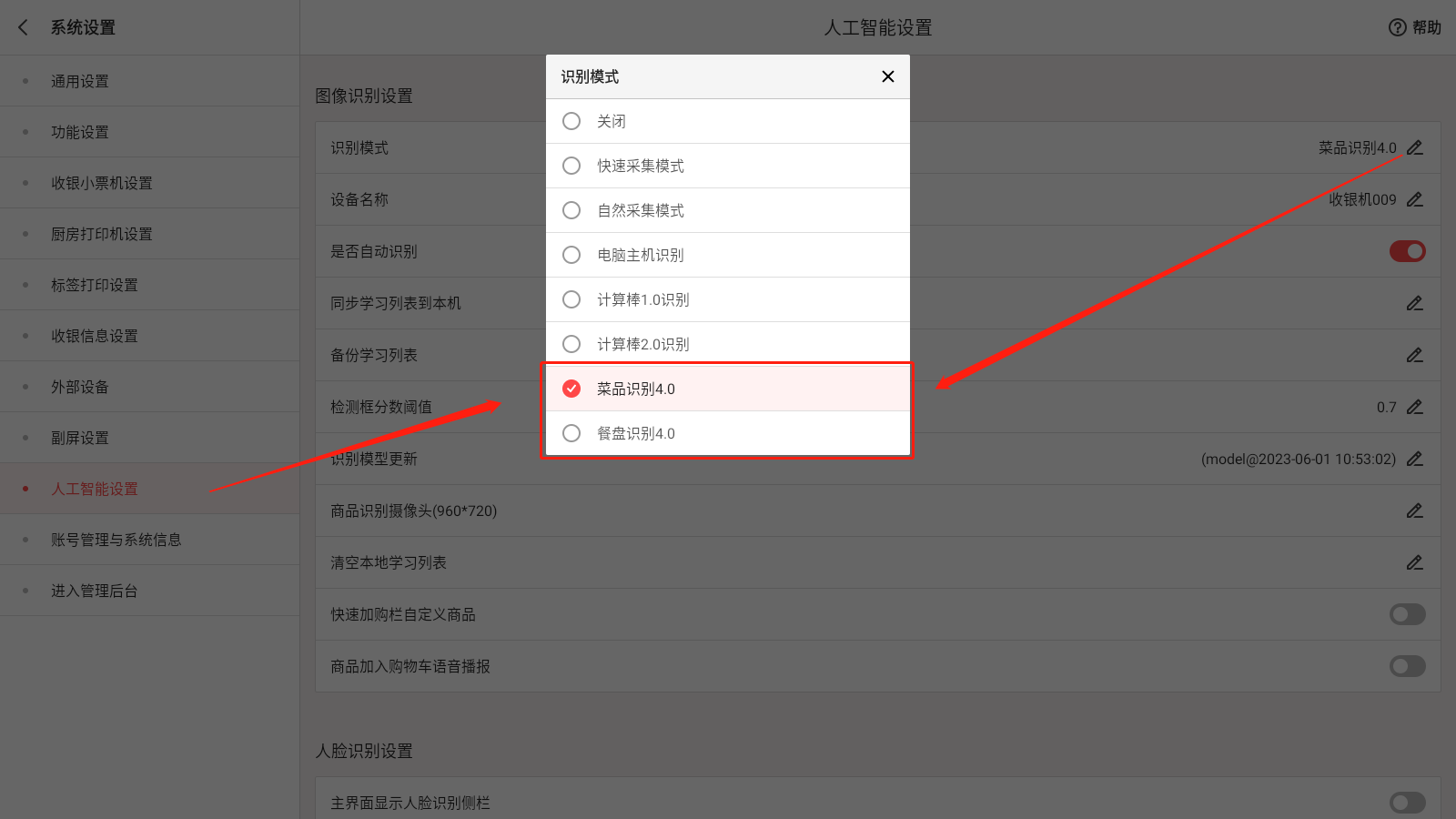The image size is (1456, 819).
Task: Edit the 检测框分数阈值 value 0.7
Action: (x=1415, y=407)
